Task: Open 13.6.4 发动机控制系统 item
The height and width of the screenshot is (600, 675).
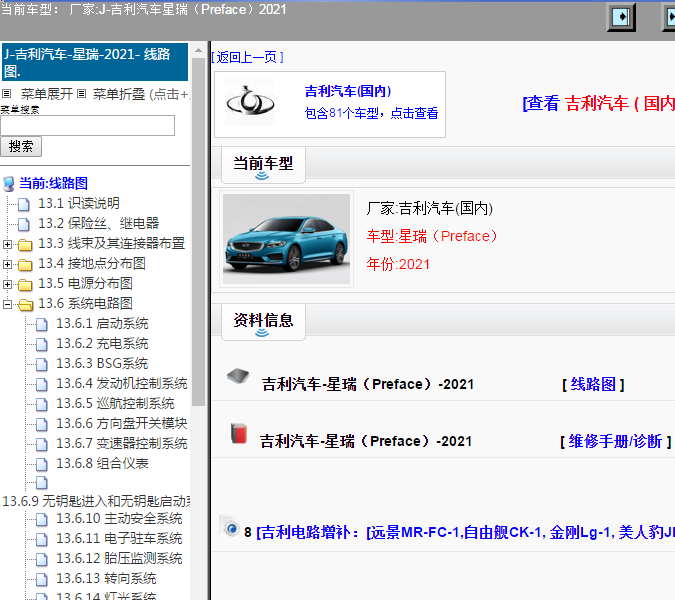Action: coord(122,384)
